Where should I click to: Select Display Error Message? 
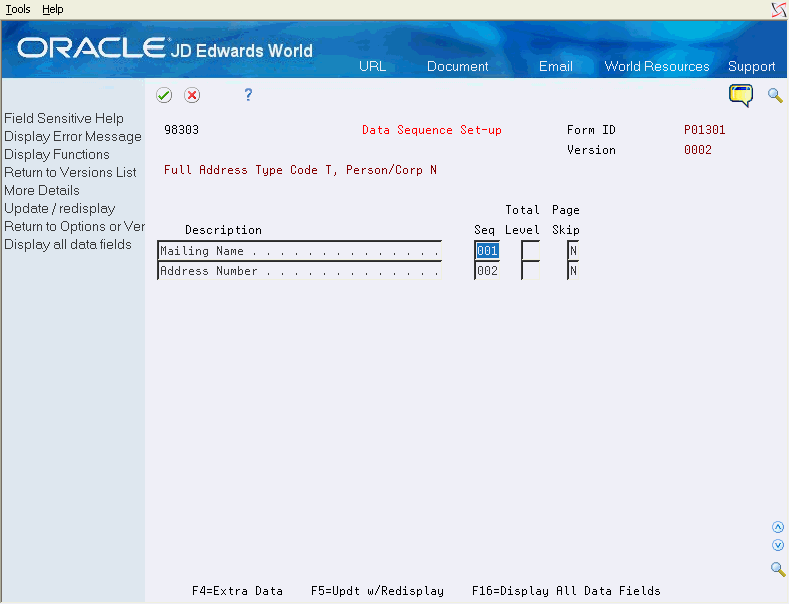[x=73, y=136]
